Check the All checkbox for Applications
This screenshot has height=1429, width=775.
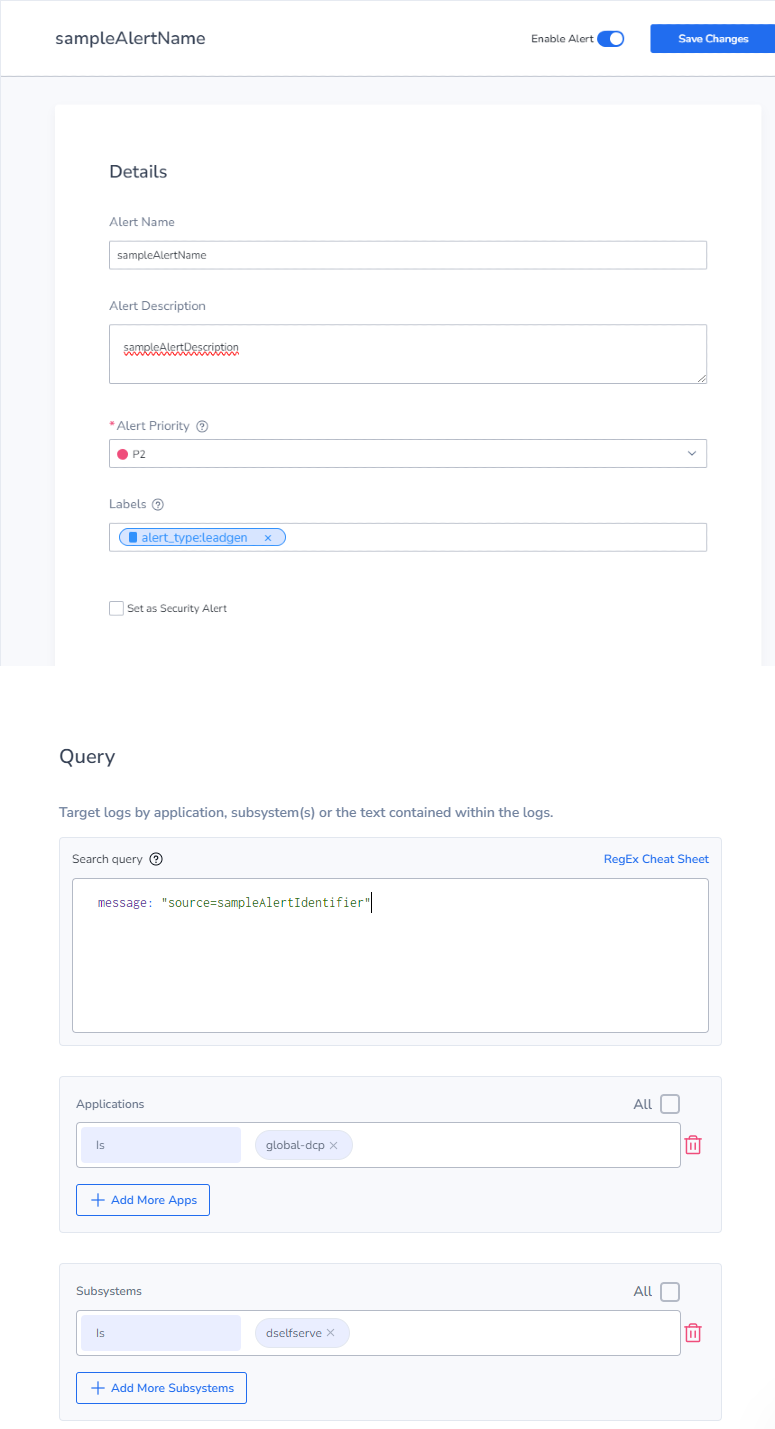(670, 1104)
